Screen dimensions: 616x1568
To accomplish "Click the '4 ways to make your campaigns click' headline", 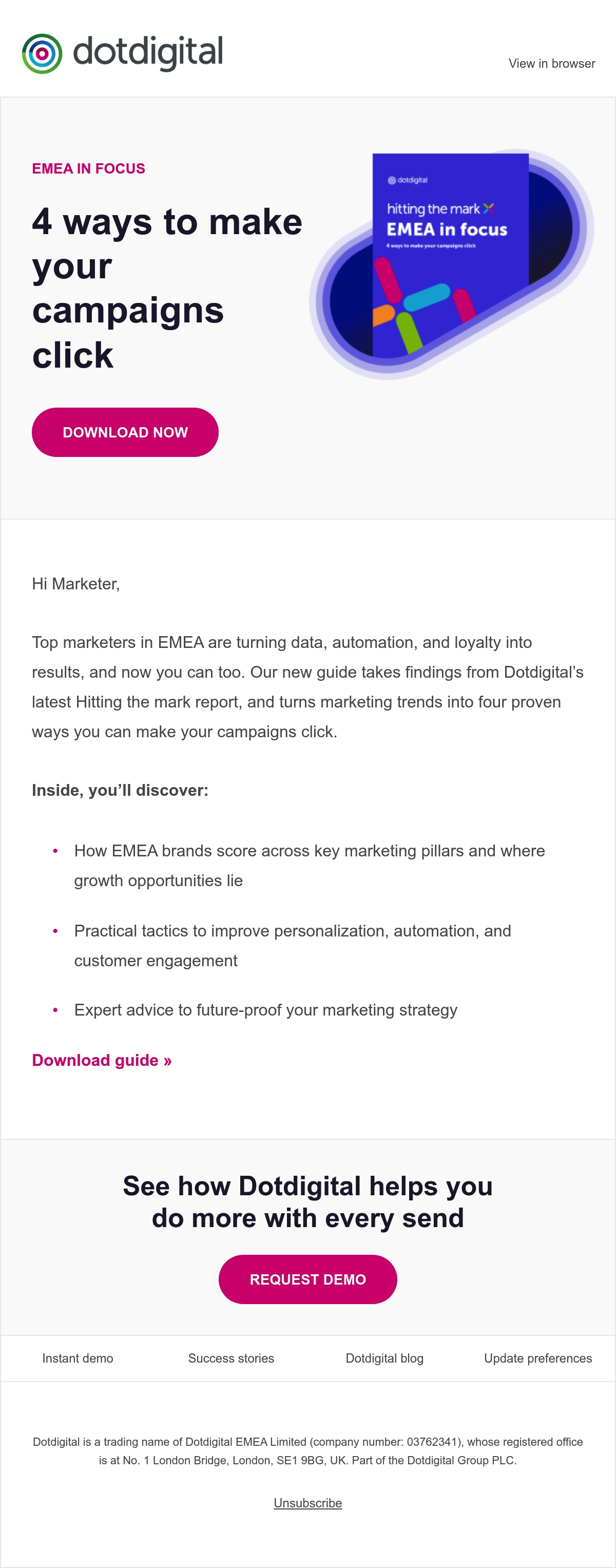I will (x=167, y=288).
